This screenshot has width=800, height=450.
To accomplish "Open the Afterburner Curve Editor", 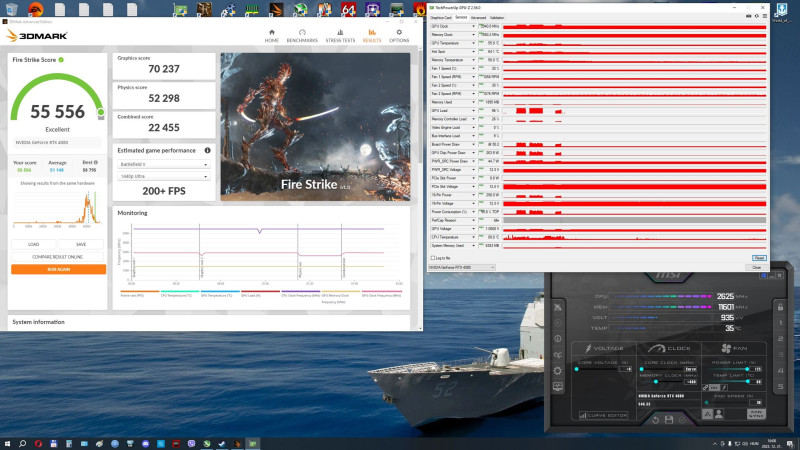I will pos(604,415).
